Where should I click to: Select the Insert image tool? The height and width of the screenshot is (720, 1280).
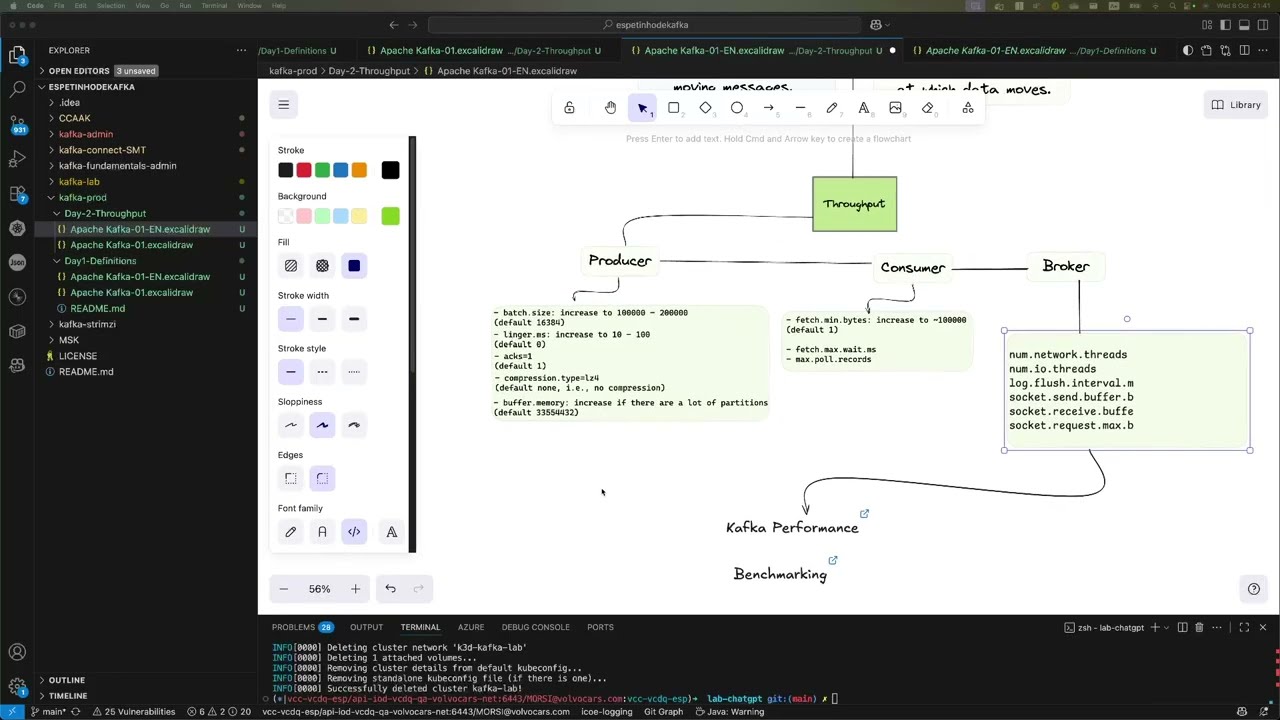[x=895, y=108]
